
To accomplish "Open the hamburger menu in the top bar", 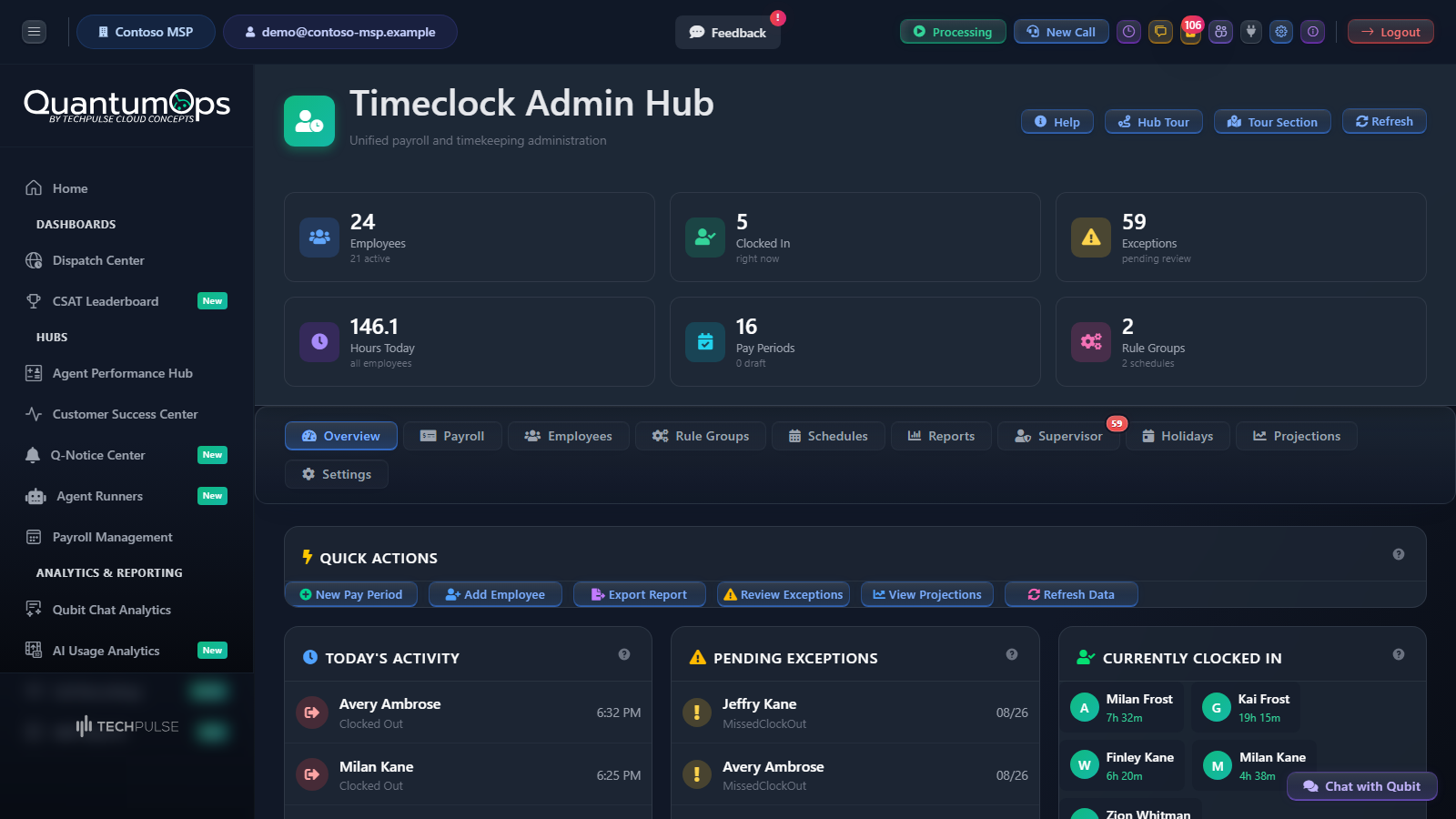I will tap(35, 32).
